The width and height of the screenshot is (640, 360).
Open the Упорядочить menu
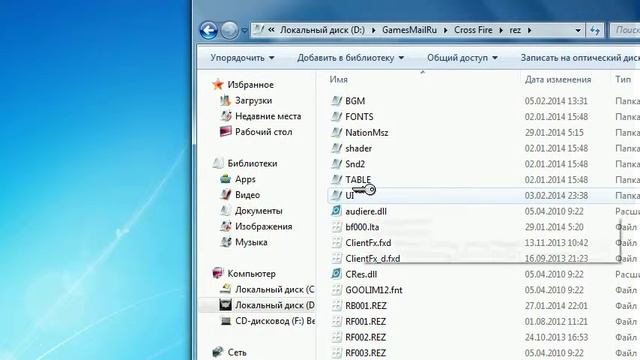(x=242, y=58)
